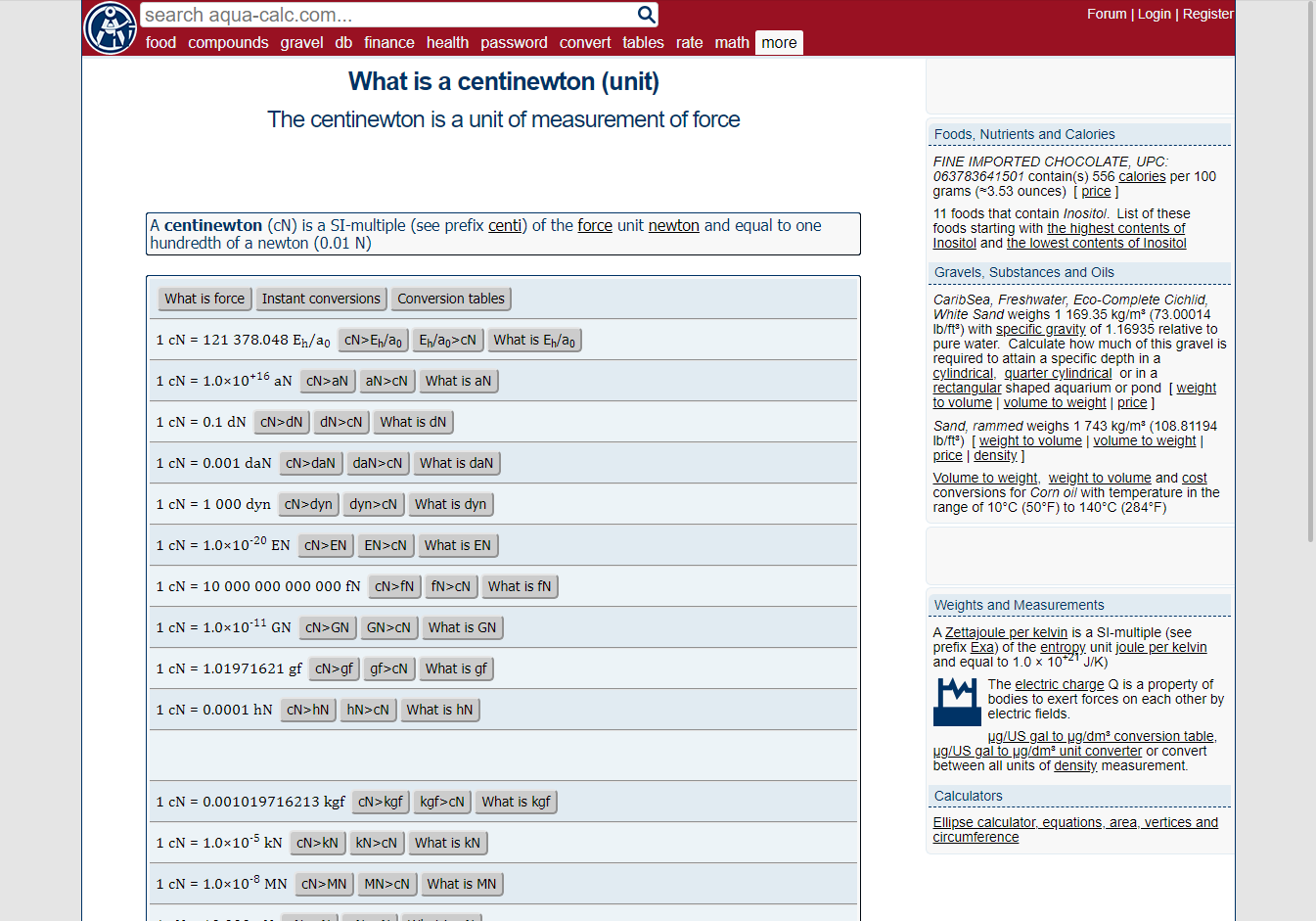This screenshot has height=921, width=1316.
Task: Follow the centi prefix link
Action: [505, 226]
